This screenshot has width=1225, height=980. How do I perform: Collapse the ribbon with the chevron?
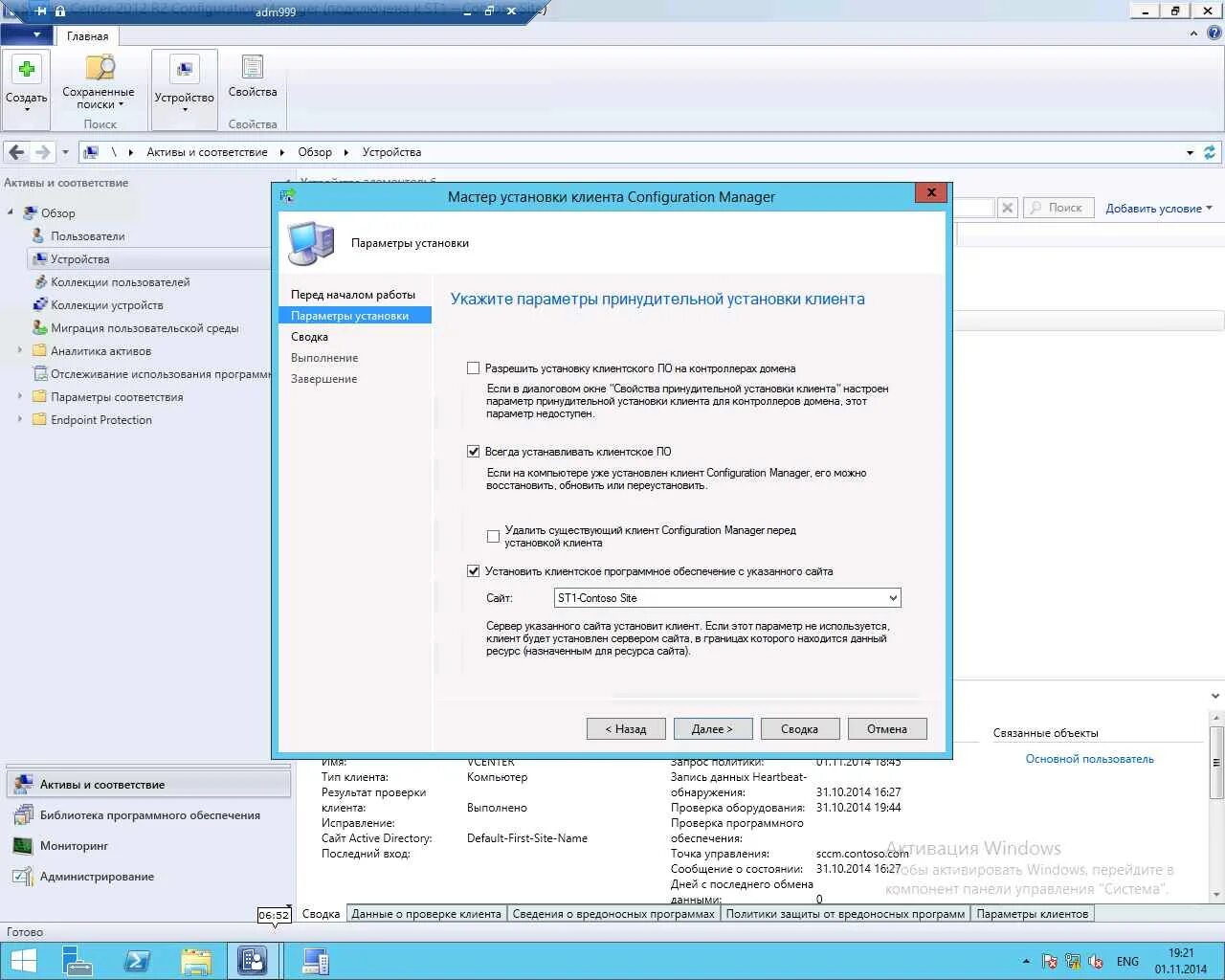click(x=1193, y=33)
